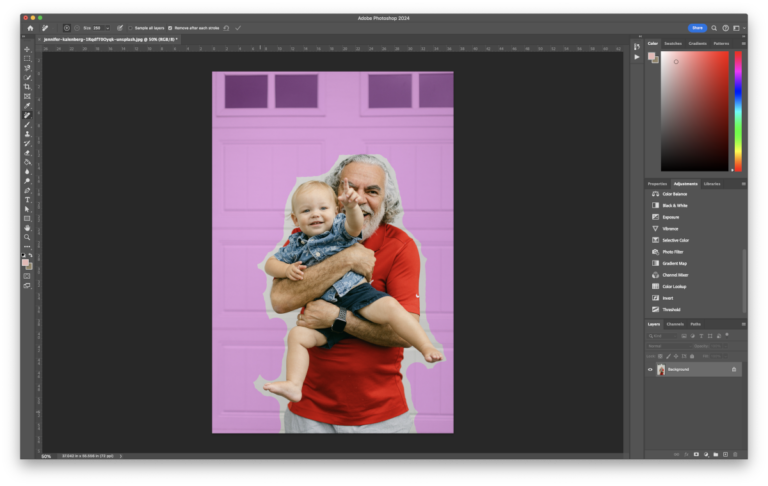Select the active Remove tool in toolbar
Image resolution: width=768 pixels, height=486 pixels.
(x=27, y=115)
